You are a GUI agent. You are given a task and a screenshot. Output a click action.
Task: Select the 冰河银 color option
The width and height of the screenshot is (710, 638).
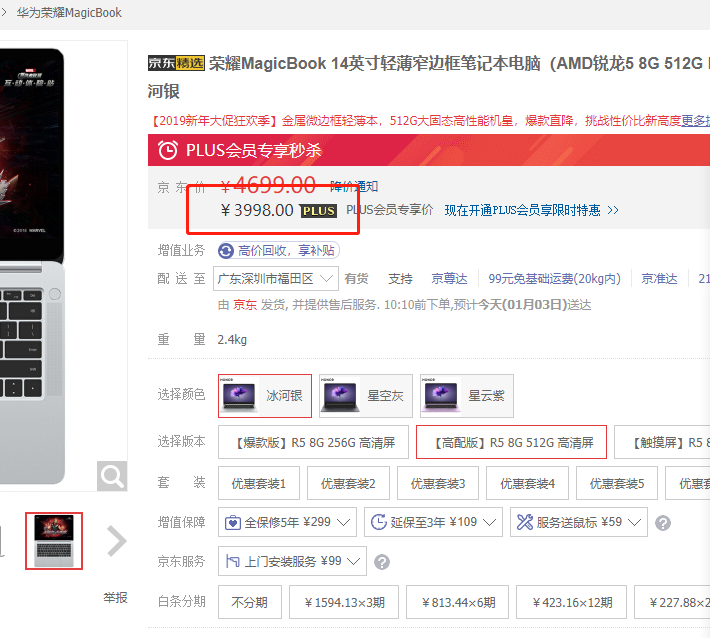point(265,396)
